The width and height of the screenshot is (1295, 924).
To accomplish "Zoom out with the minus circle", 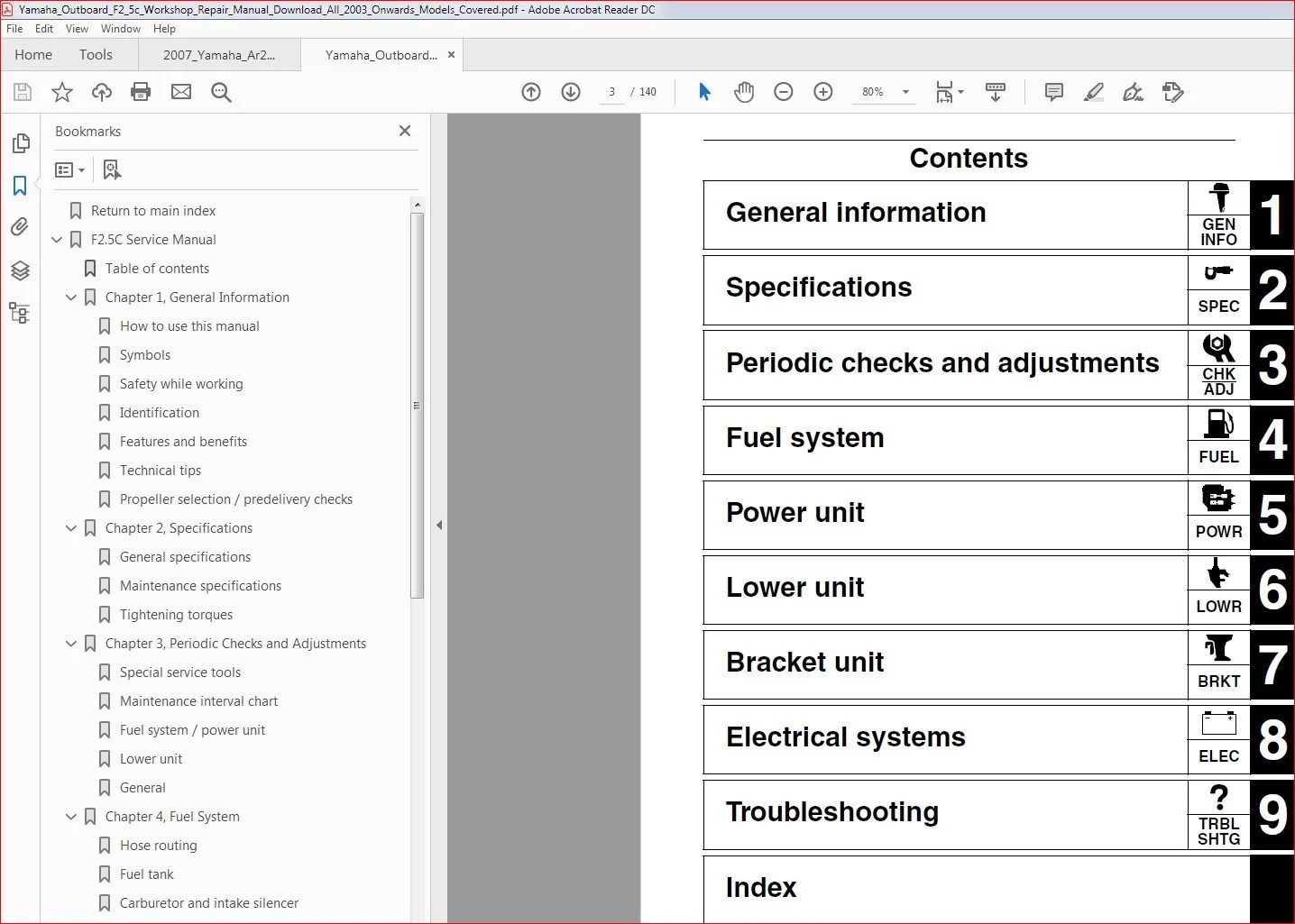I will click(x=784, y=92).
